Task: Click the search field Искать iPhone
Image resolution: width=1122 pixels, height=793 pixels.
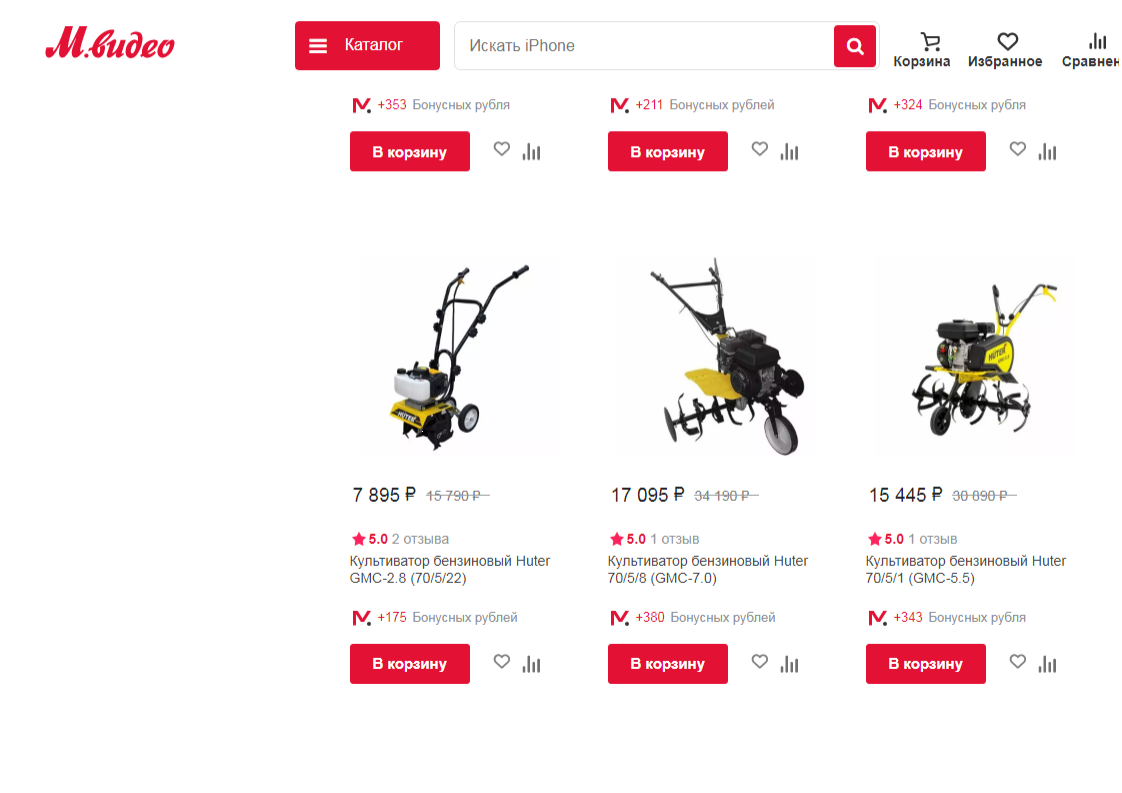Action: click(644, 46)
